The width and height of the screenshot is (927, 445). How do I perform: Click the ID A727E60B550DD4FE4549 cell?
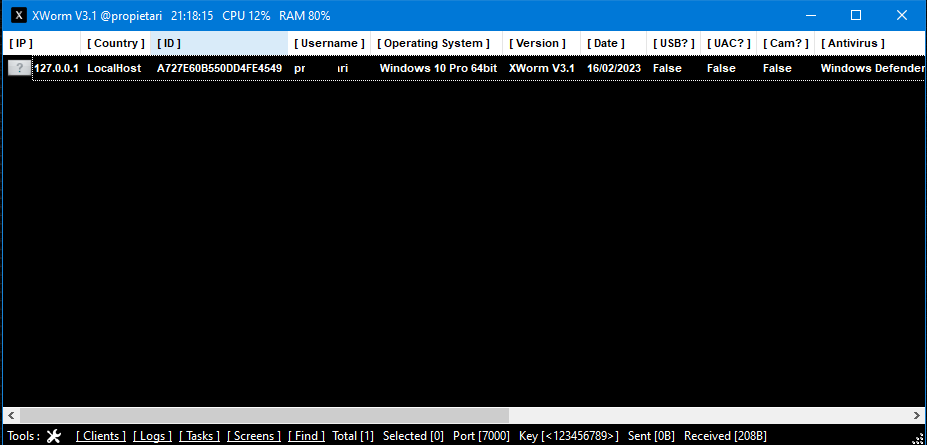(x=219, y=69)
